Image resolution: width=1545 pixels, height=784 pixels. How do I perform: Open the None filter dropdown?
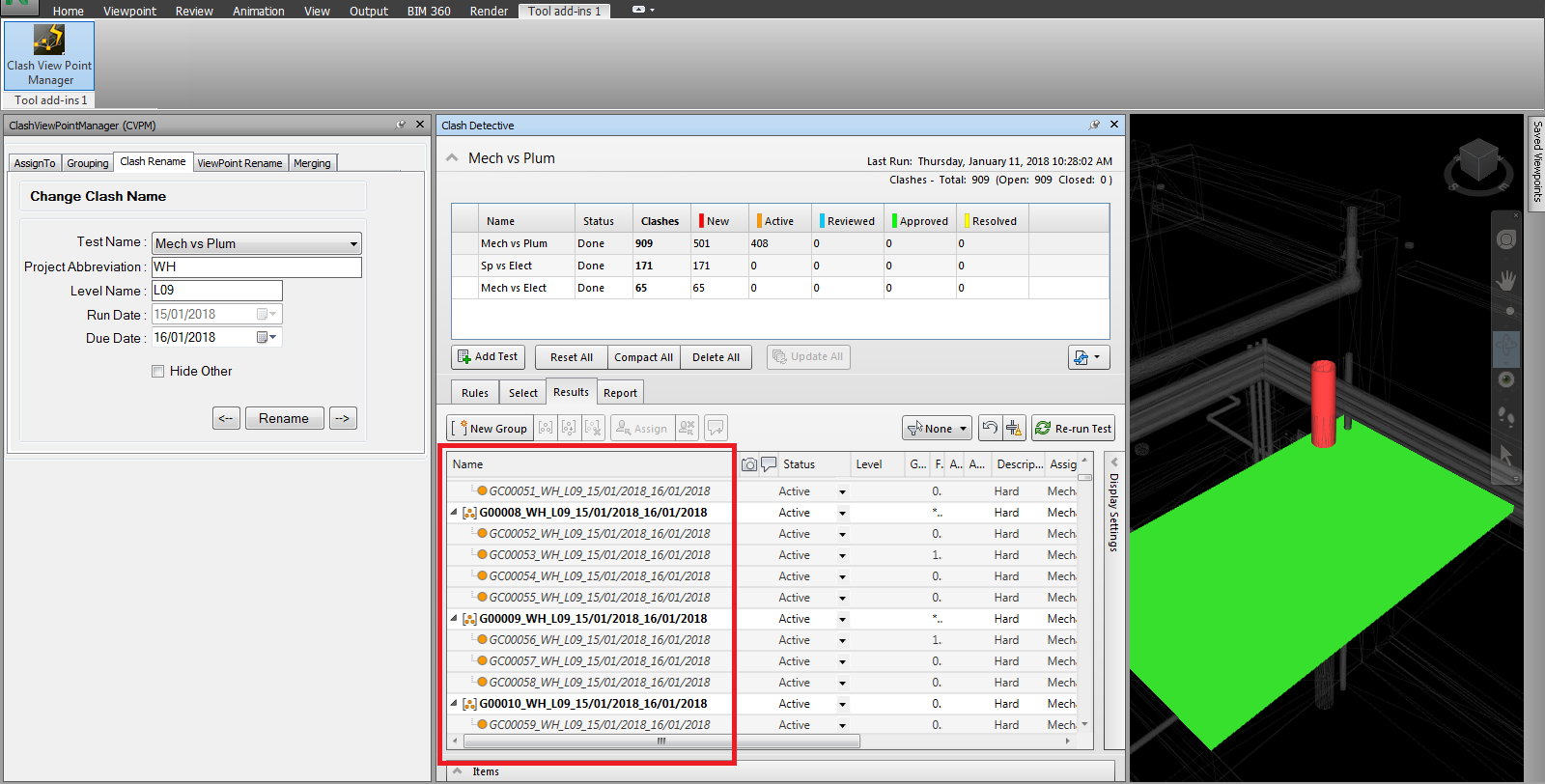937,428
